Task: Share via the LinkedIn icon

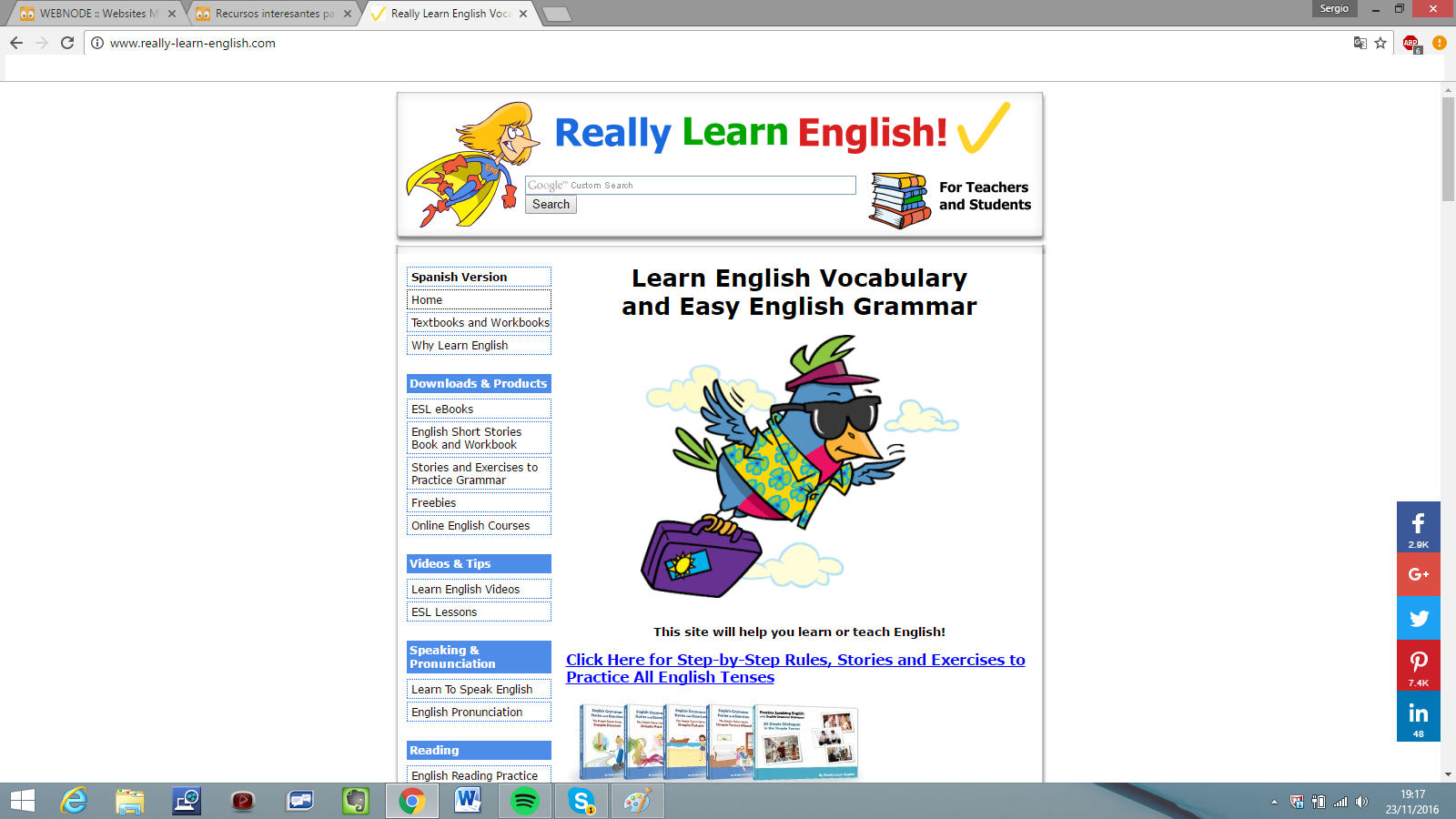Action: click(1418, 716)
